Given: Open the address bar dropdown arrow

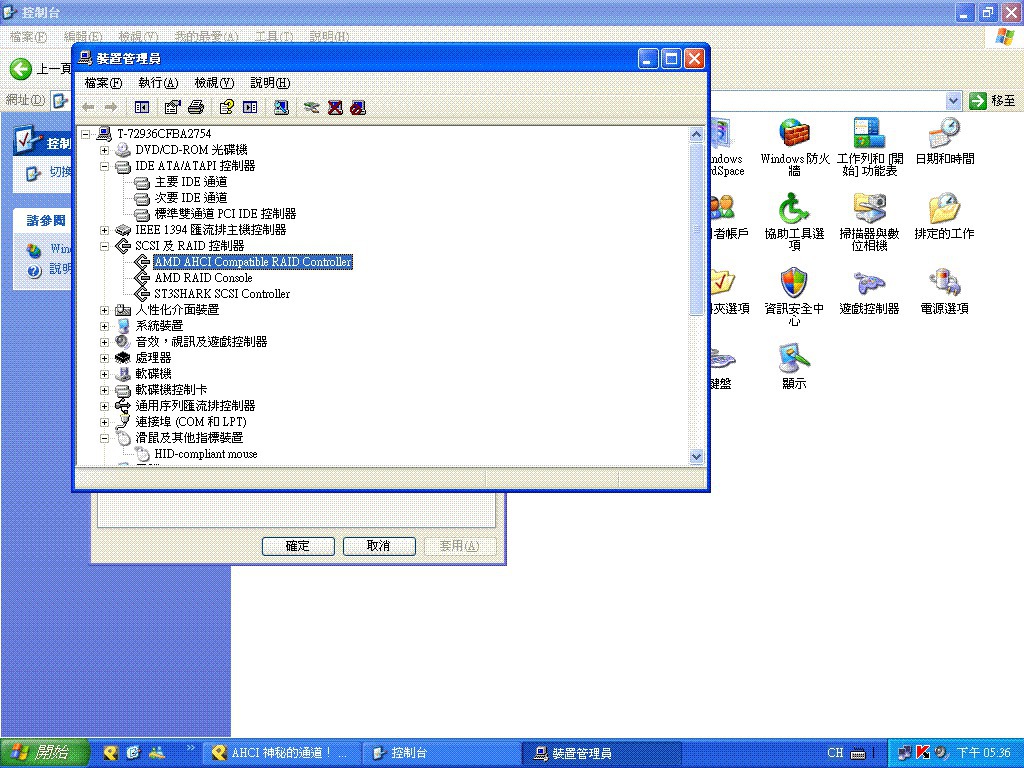Looking at the screenshot, I should pos(953,101).
